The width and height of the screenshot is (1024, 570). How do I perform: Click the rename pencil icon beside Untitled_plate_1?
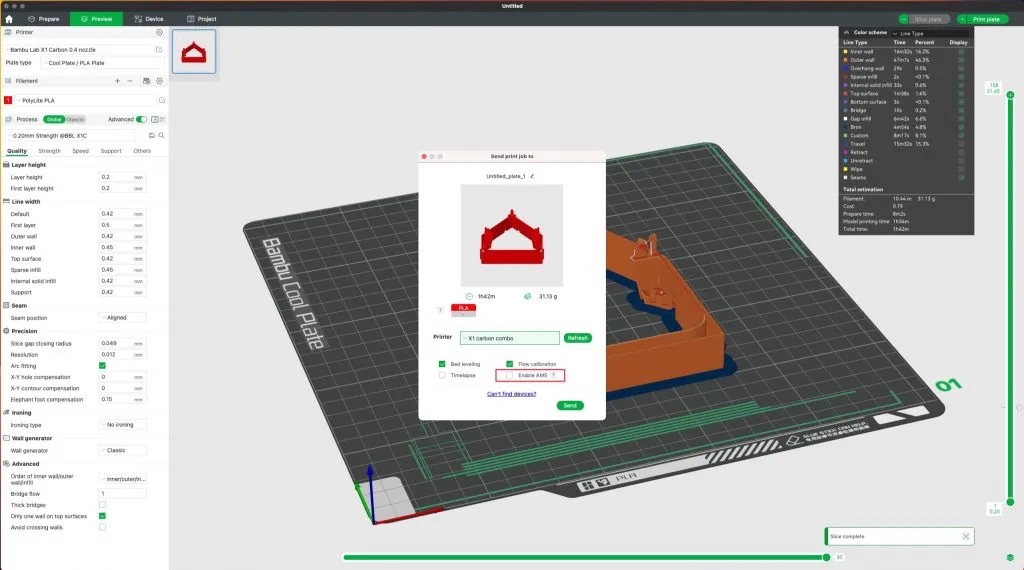coord(532,176)
